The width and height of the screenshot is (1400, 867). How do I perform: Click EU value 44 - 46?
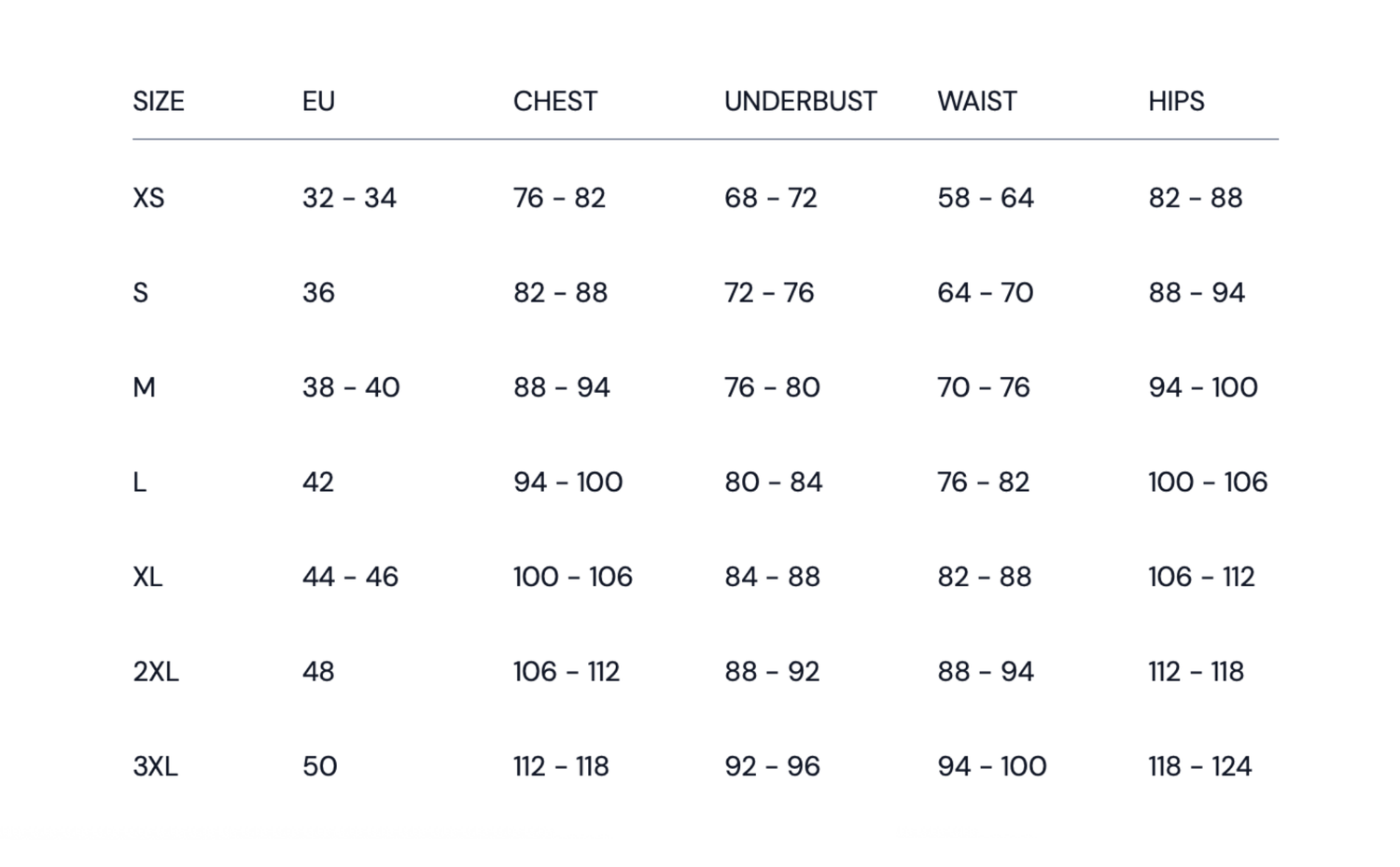pyautogui.click(x=350, y=577)
